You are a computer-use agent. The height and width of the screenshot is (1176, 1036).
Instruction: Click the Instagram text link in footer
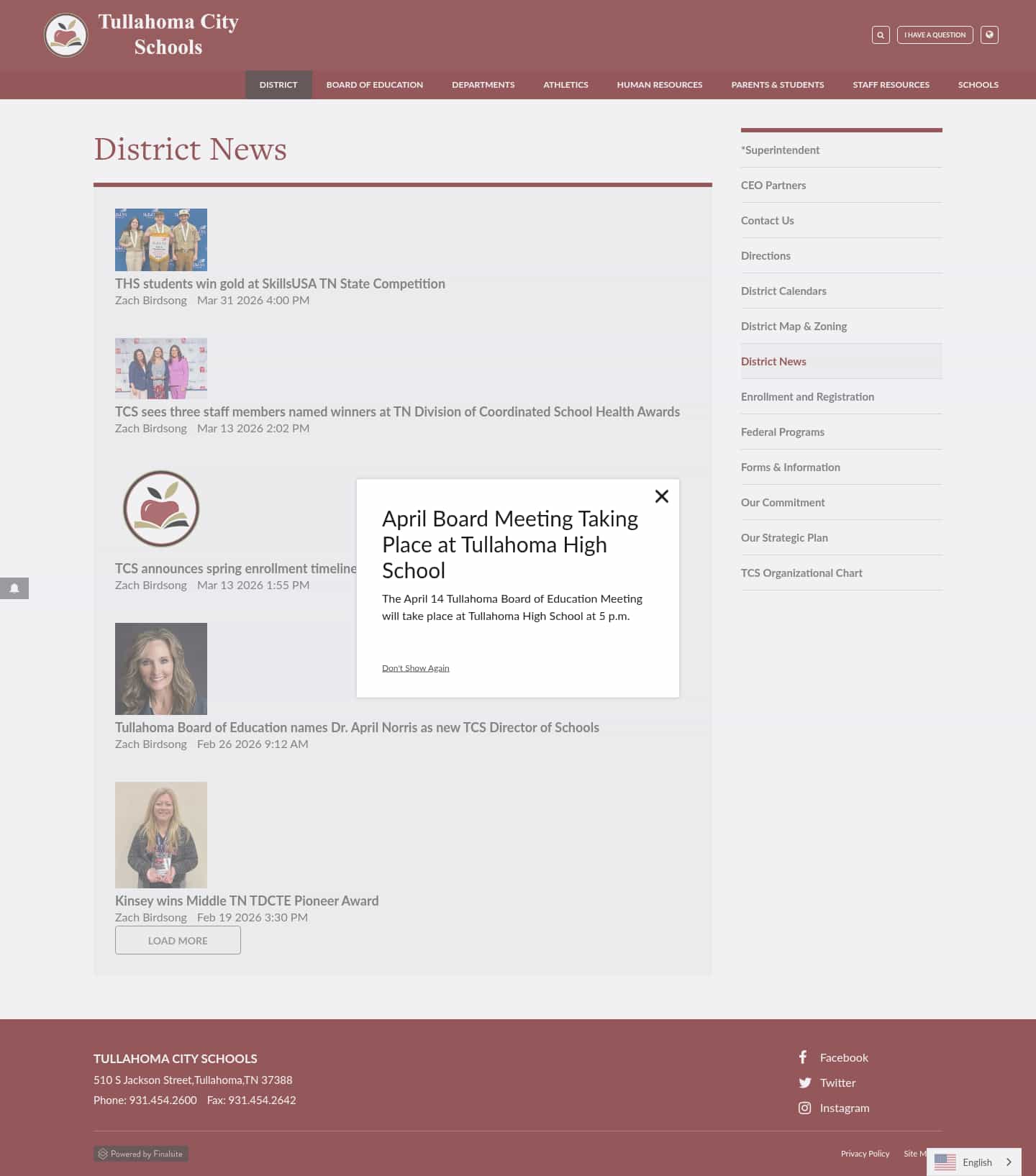[x=845, y=1108]
